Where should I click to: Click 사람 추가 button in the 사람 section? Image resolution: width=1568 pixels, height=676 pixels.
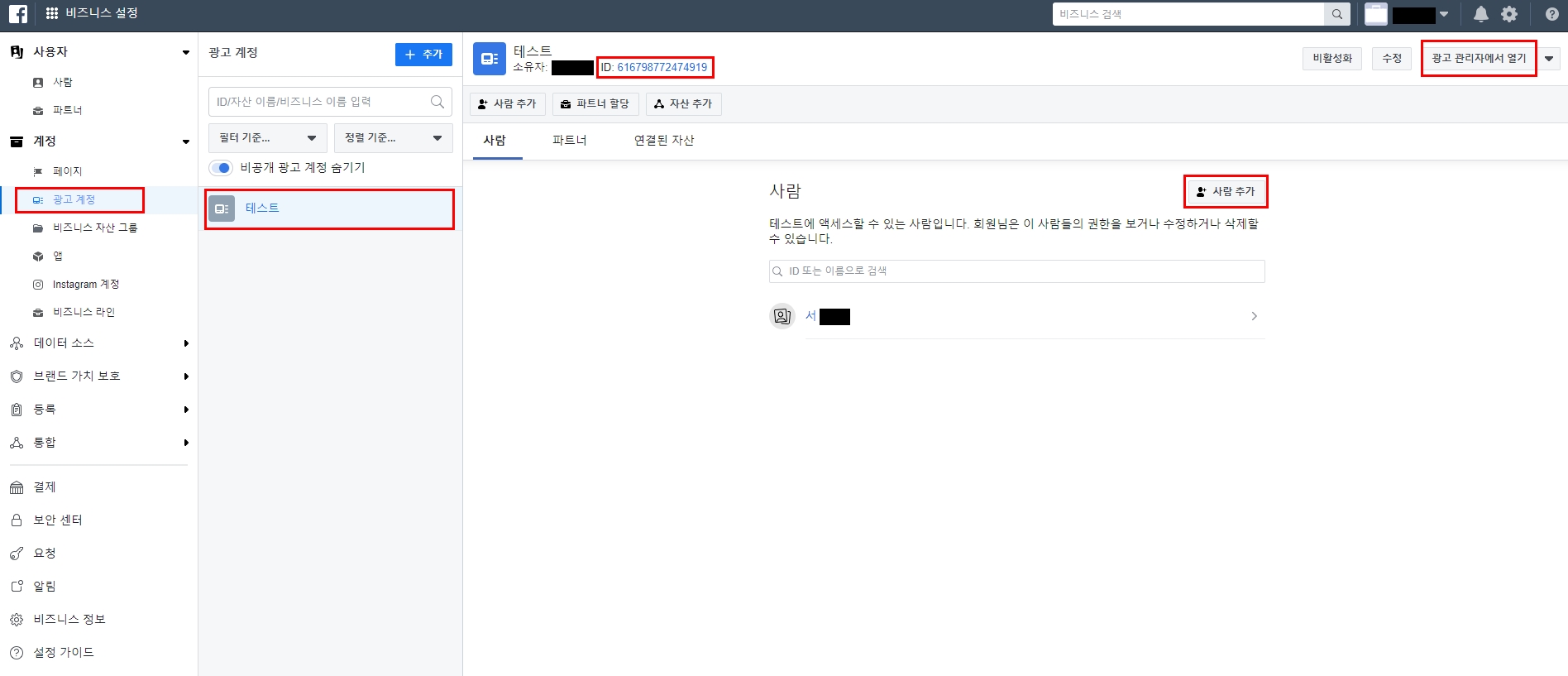(x=1226, y=192)
